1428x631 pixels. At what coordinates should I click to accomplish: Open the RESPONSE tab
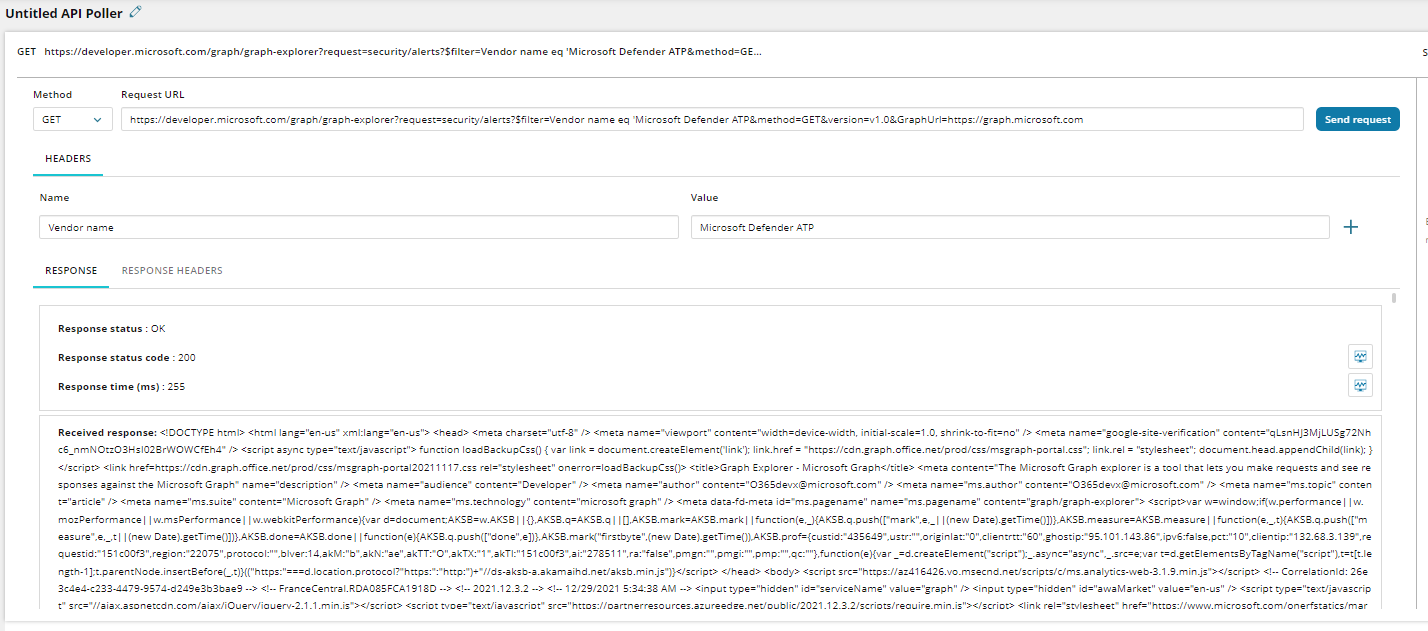(x=71, y=270)
